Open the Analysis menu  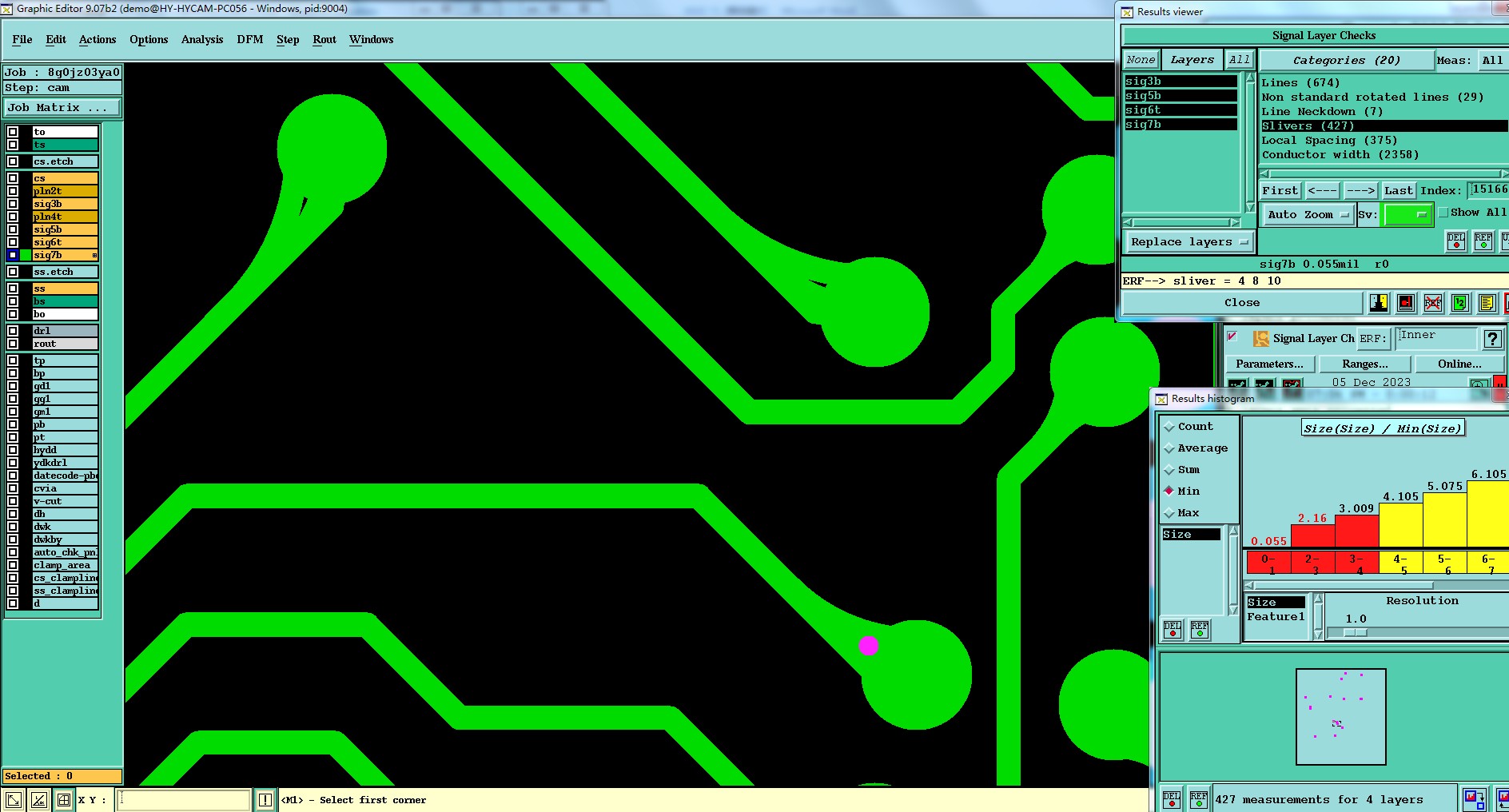click(202, 39)
